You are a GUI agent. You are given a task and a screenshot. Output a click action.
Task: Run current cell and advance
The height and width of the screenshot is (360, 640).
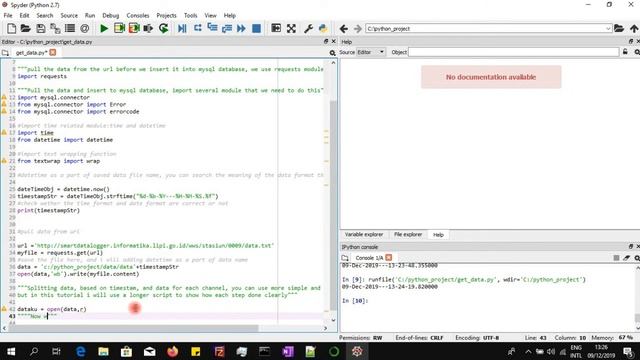click(134, 28)
